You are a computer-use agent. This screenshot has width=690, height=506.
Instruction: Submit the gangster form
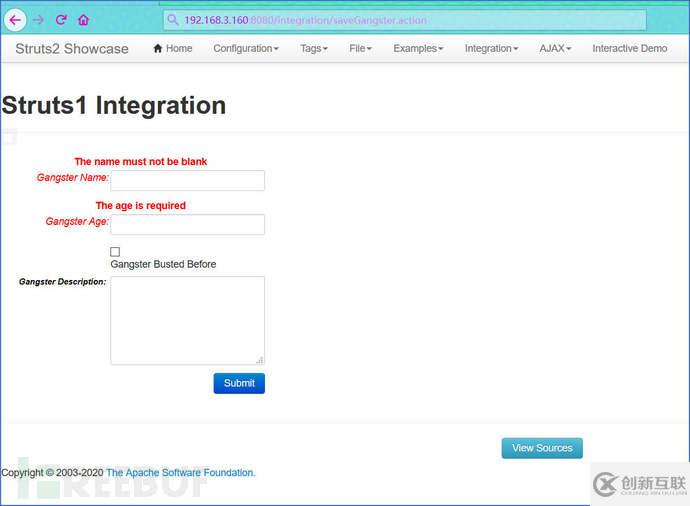(239, 383)
